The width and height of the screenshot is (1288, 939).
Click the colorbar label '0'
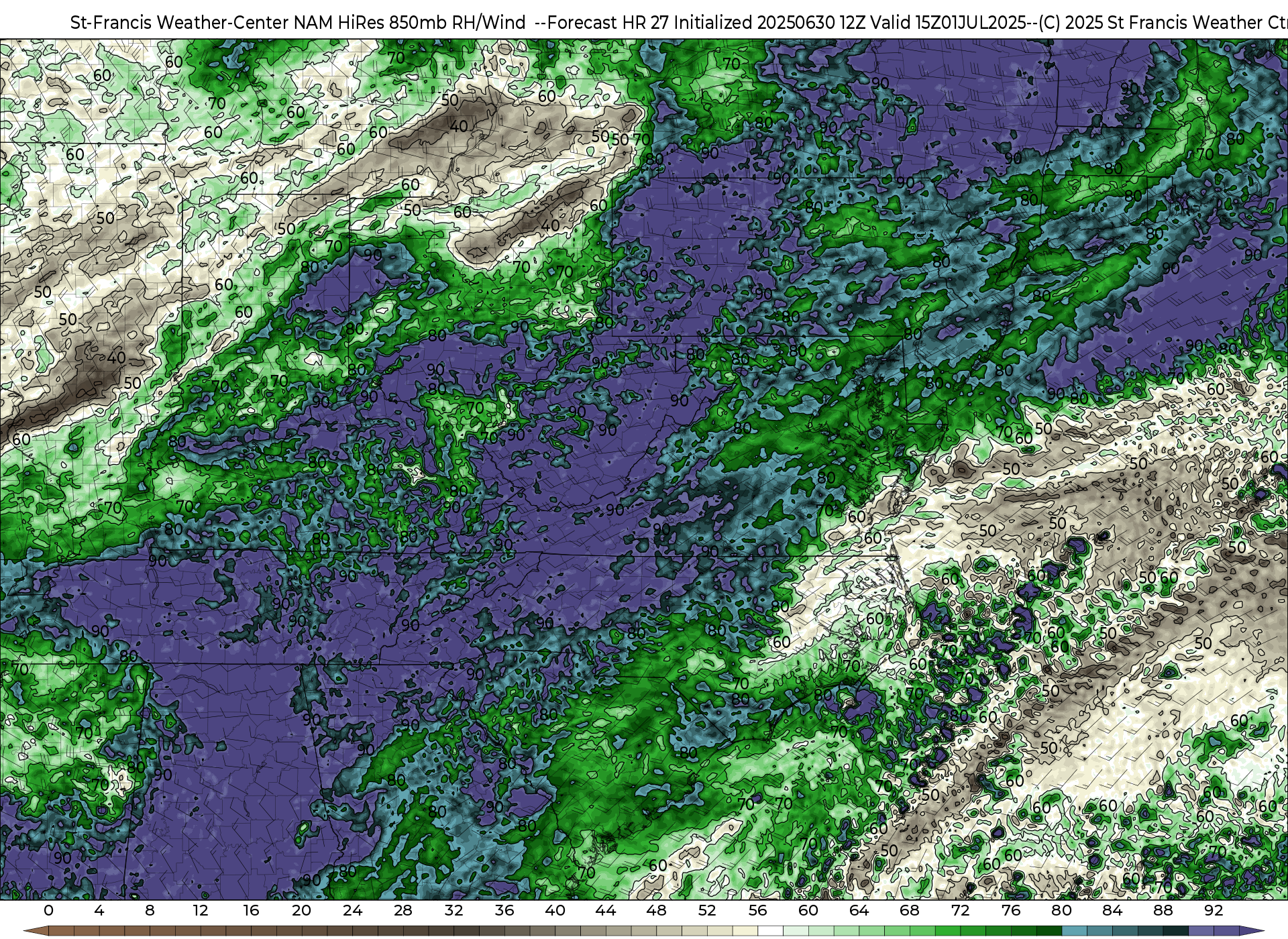pos(48,910)
